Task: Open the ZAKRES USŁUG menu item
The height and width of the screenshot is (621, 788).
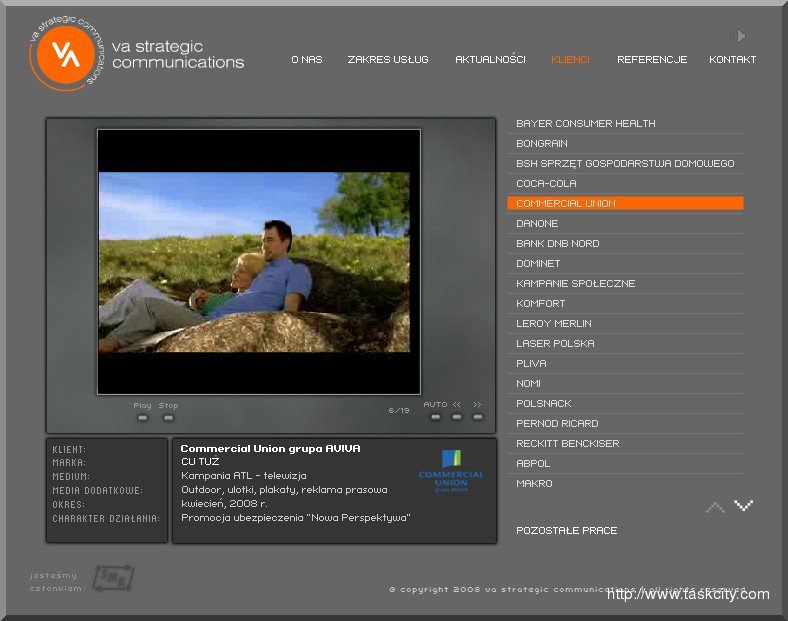Action: point(387,60)
